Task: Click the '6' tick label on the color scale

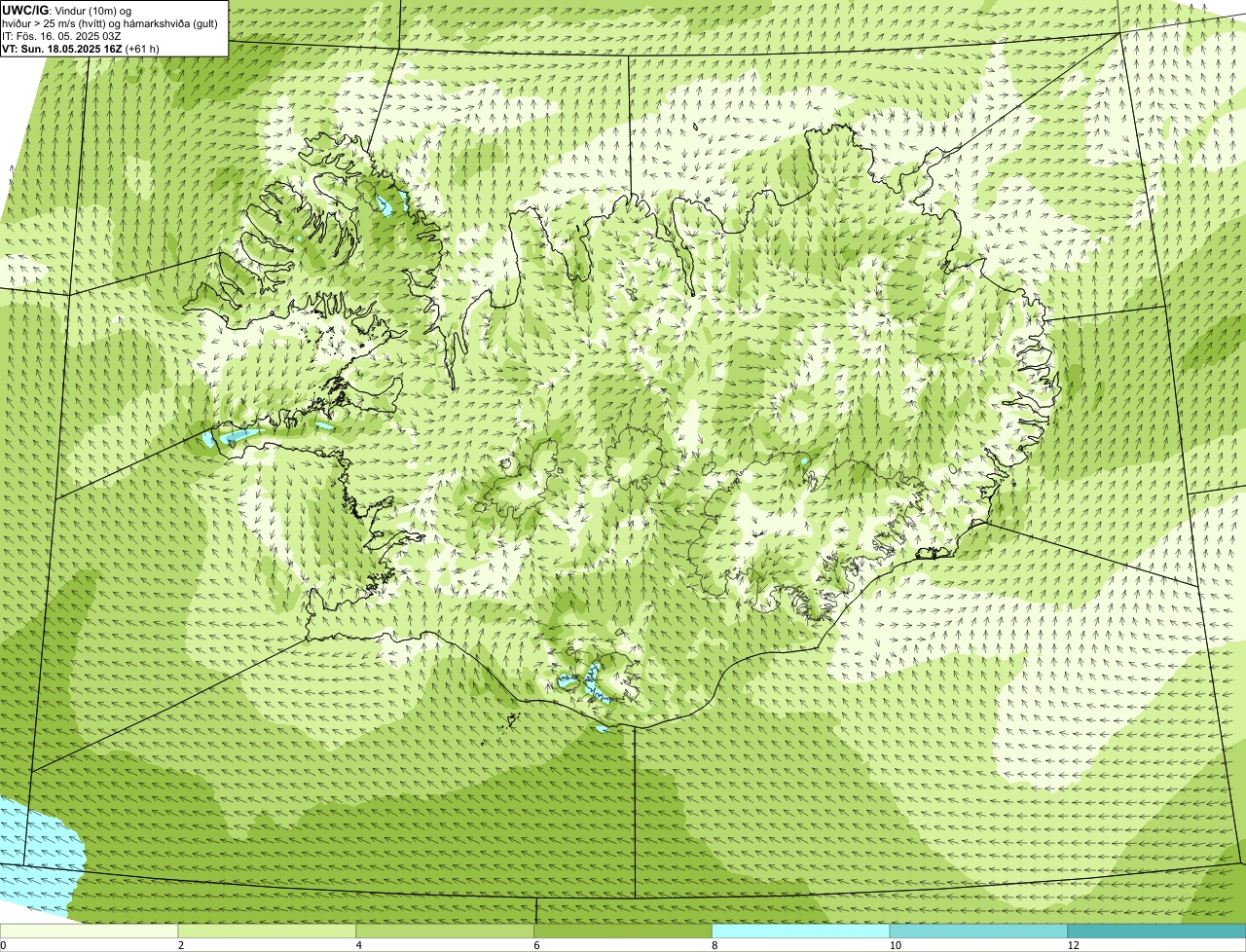Action: click(536, 945)
